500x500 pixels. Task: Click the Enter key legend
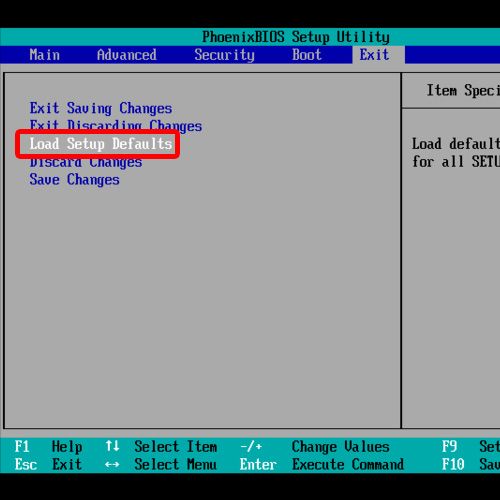(x=258, y=465)
